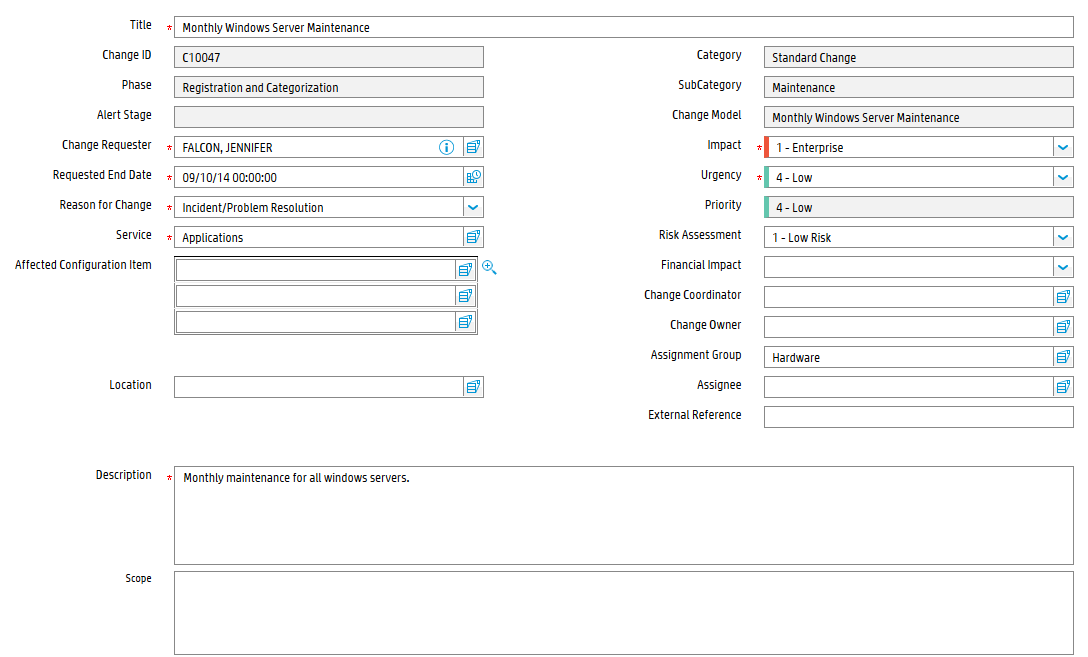1088x657 pixels.
Task: Open lookup for first Affected Configuration Item row
Action: click(466, 269)
